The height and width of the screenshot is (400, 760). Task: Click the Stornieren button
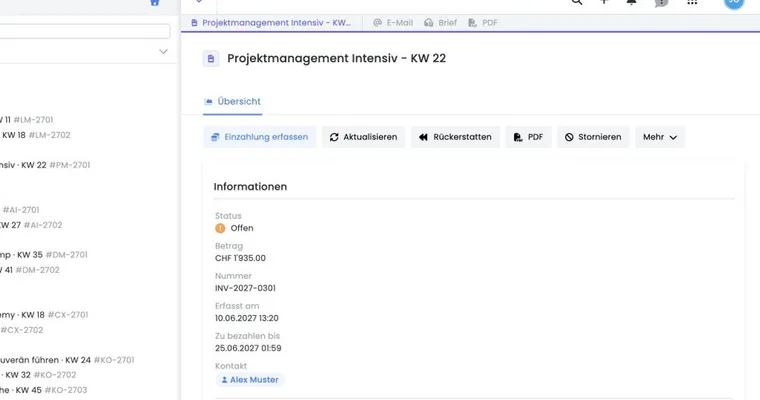coord(593,137)
